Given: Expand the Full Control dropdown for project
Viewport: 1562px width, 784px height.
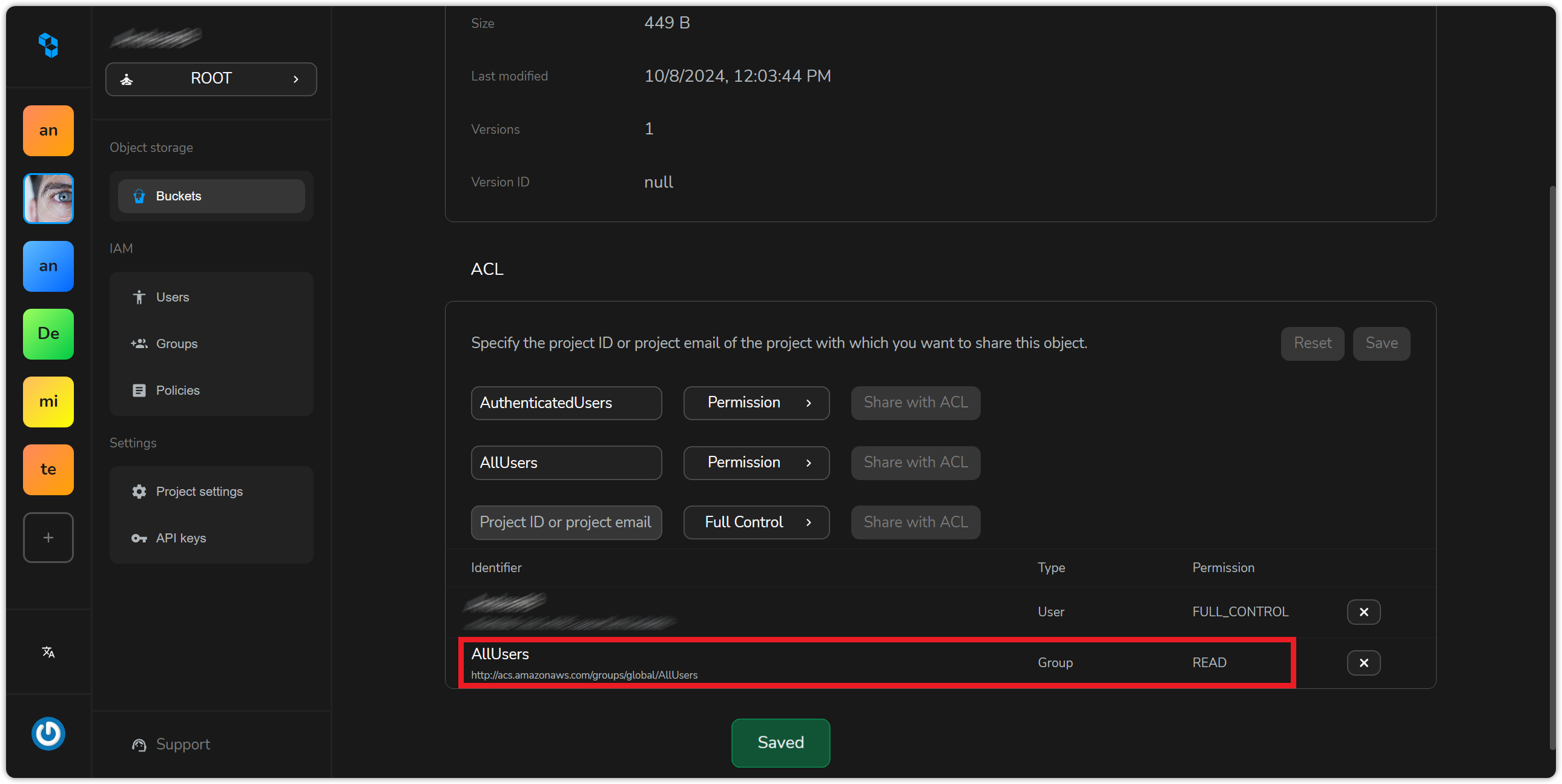Looking at the screenshot, I should tap(755, 522).
